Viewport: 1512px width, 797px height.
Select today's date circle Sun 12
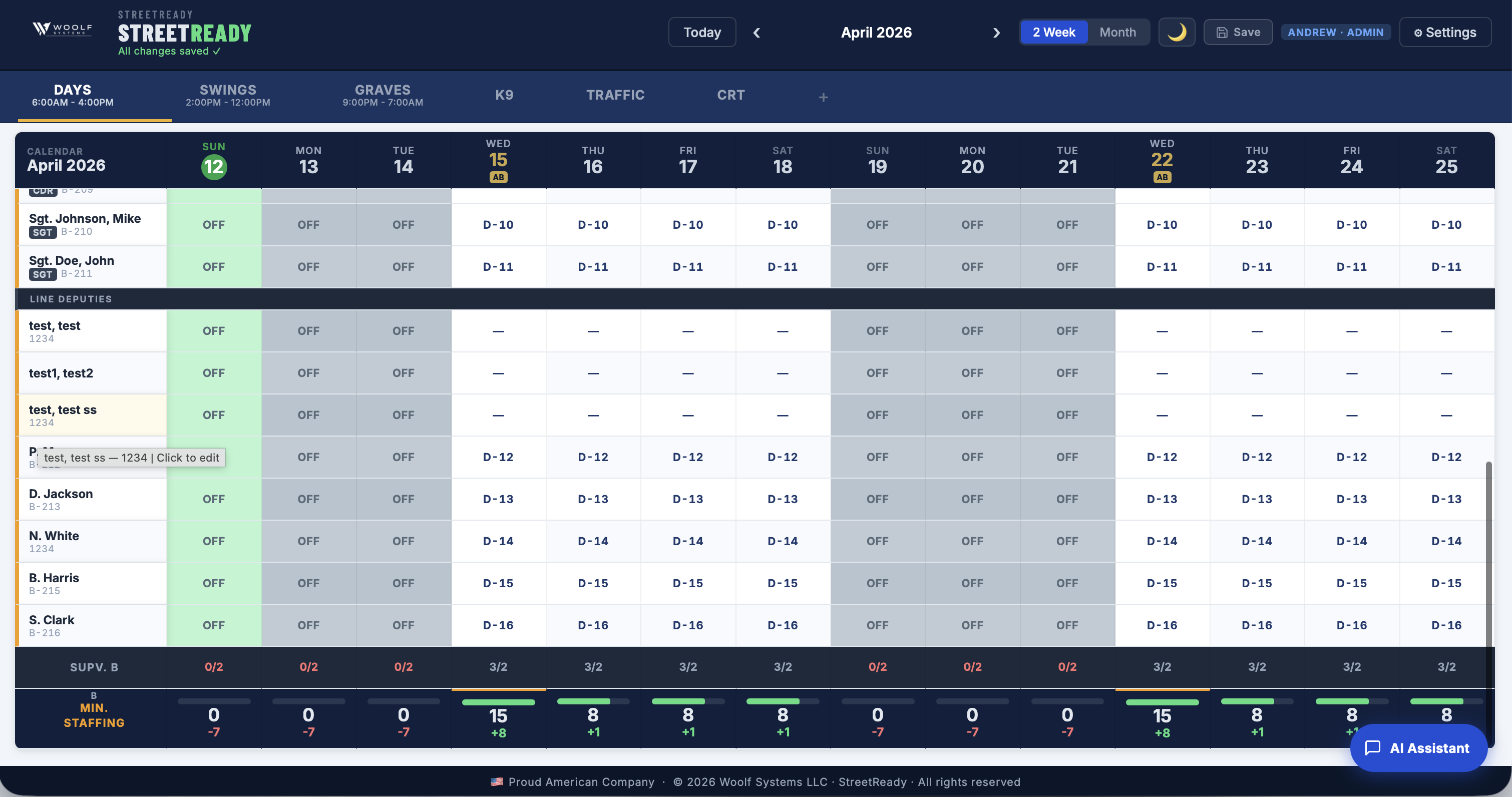pos(214,167)
